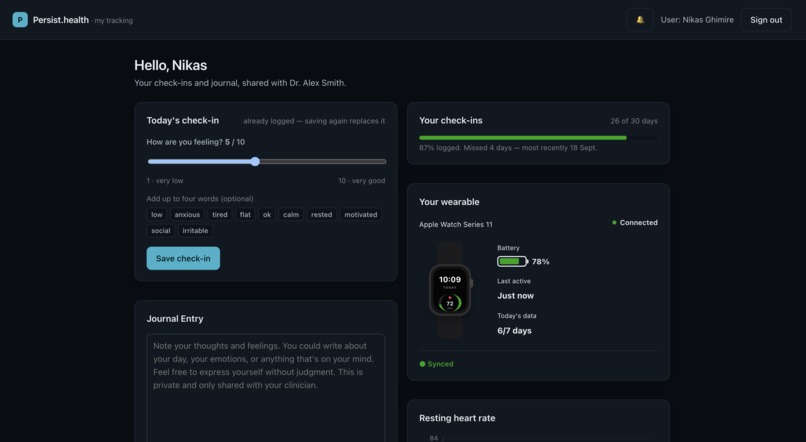
Task: Click 'User: Nikas Ghimire' label
Action: [697, 20]
